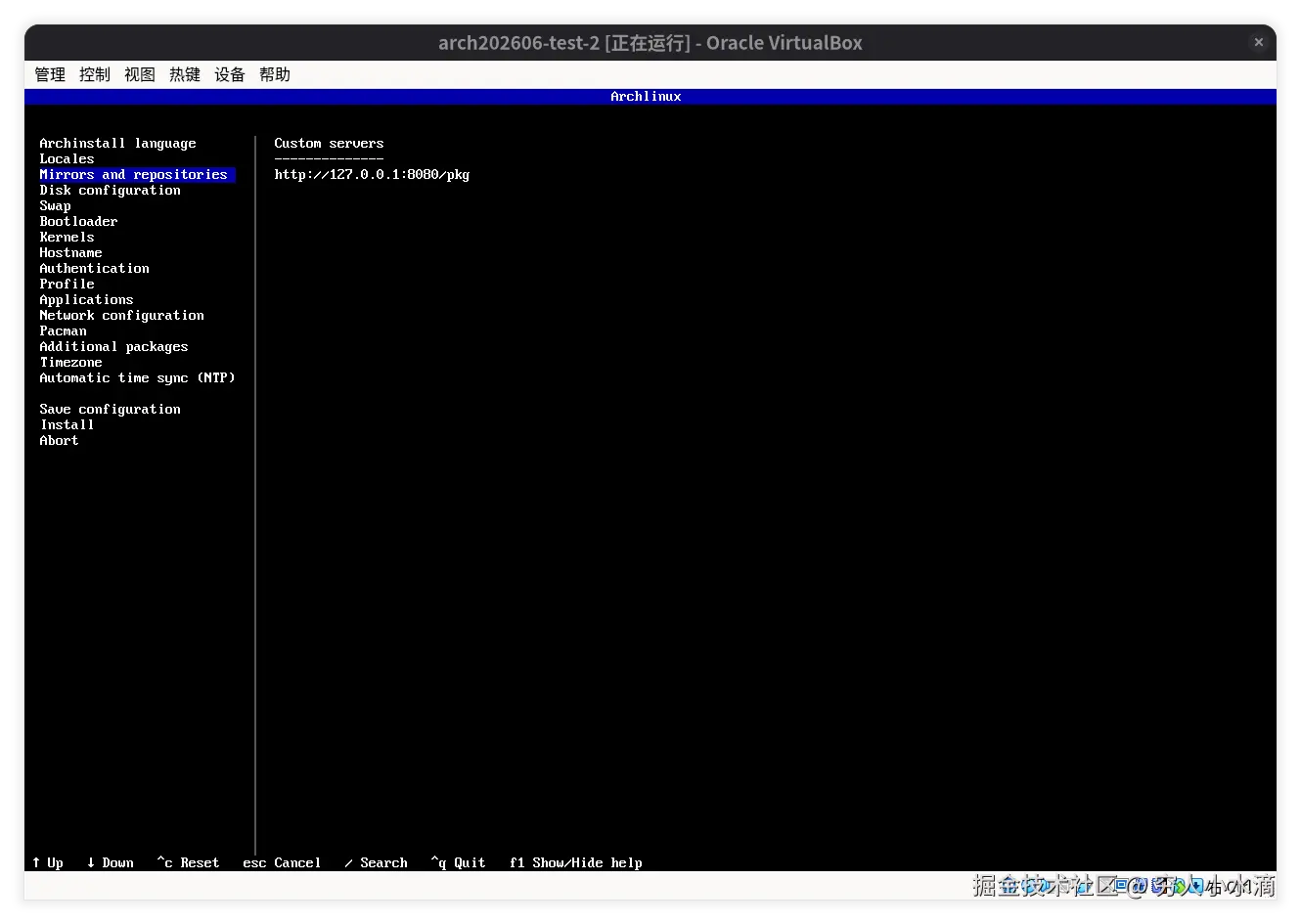Select the Timezone entry

coord(70,363)
